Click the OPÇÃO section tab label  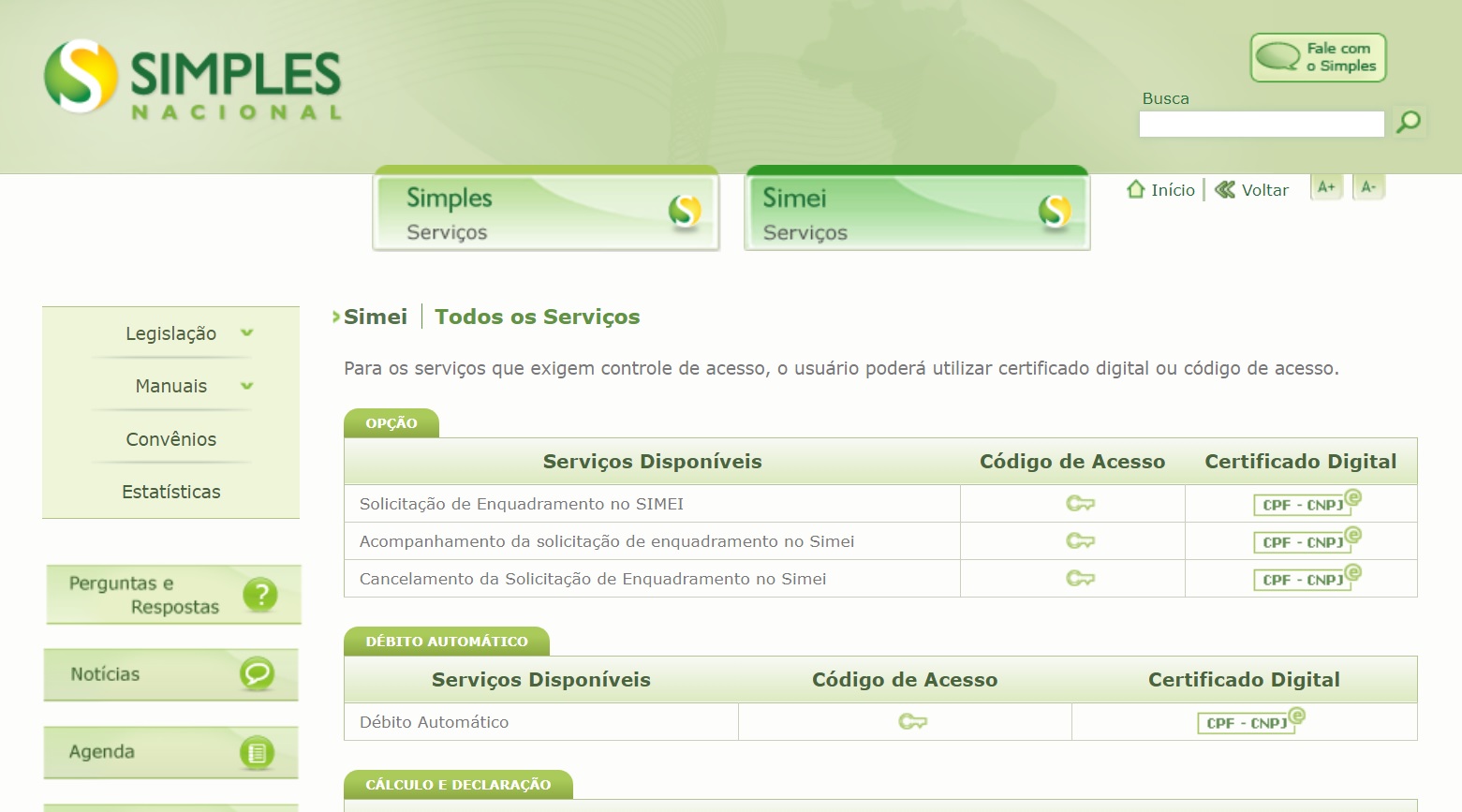click(x=391, y=423)
